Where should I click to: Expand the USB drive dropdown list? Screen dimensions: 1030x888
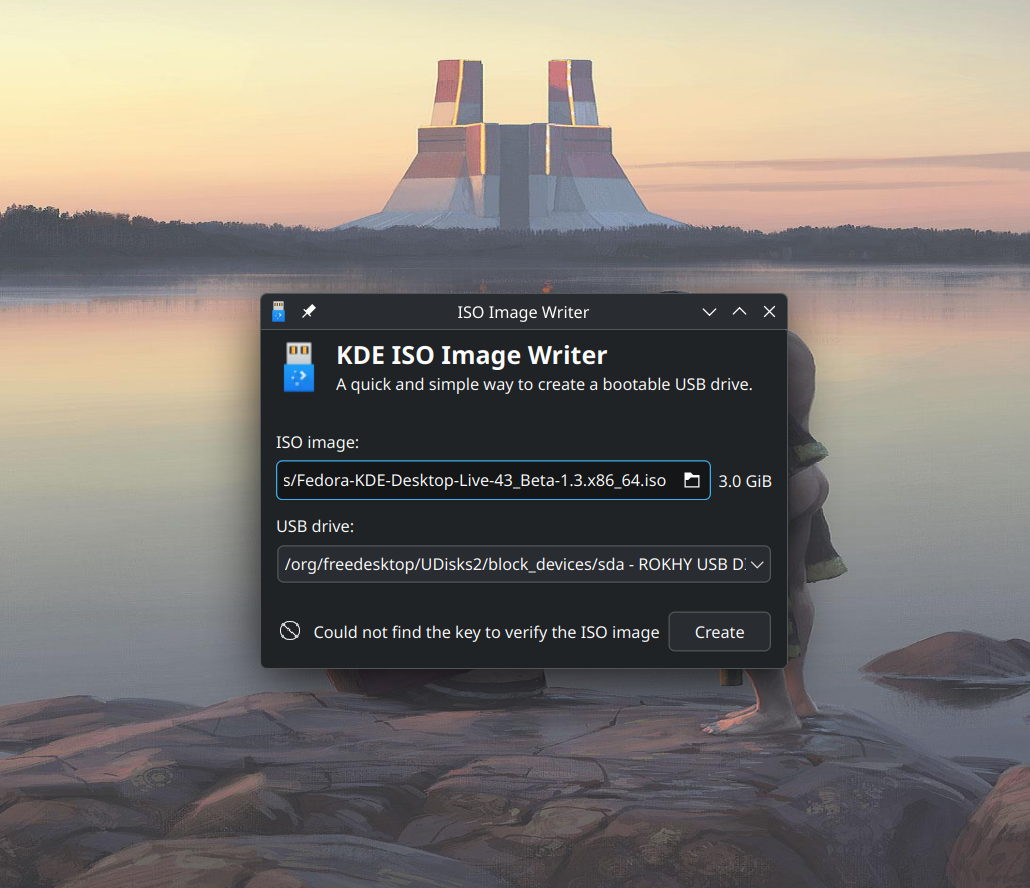[x=524, y=564]
